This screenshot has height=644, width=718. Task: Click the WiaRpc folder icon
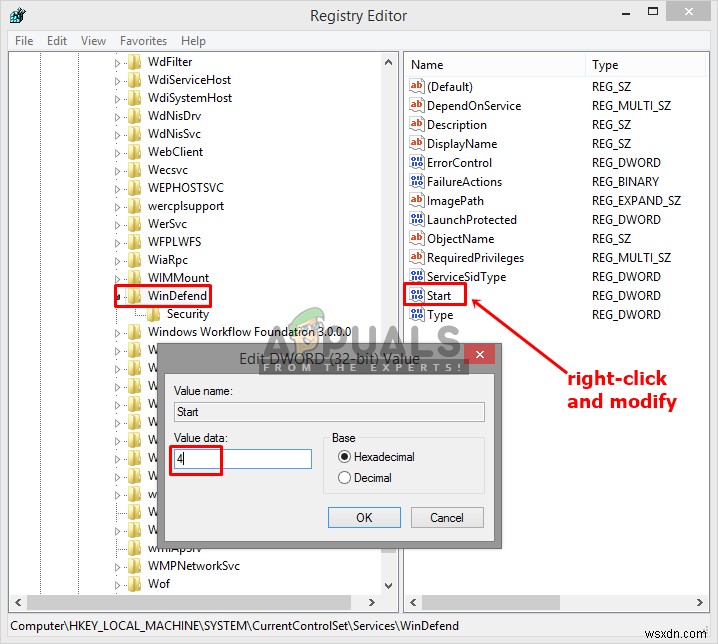click(135, 260)
